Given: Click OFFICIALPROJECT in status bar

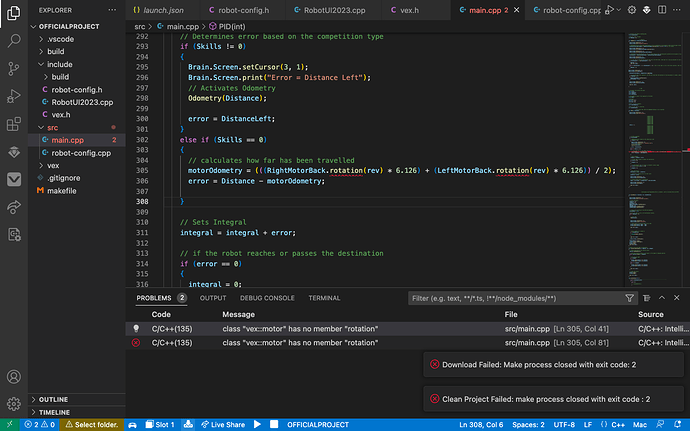Looking at the screenshot, I should click(318, 425).
